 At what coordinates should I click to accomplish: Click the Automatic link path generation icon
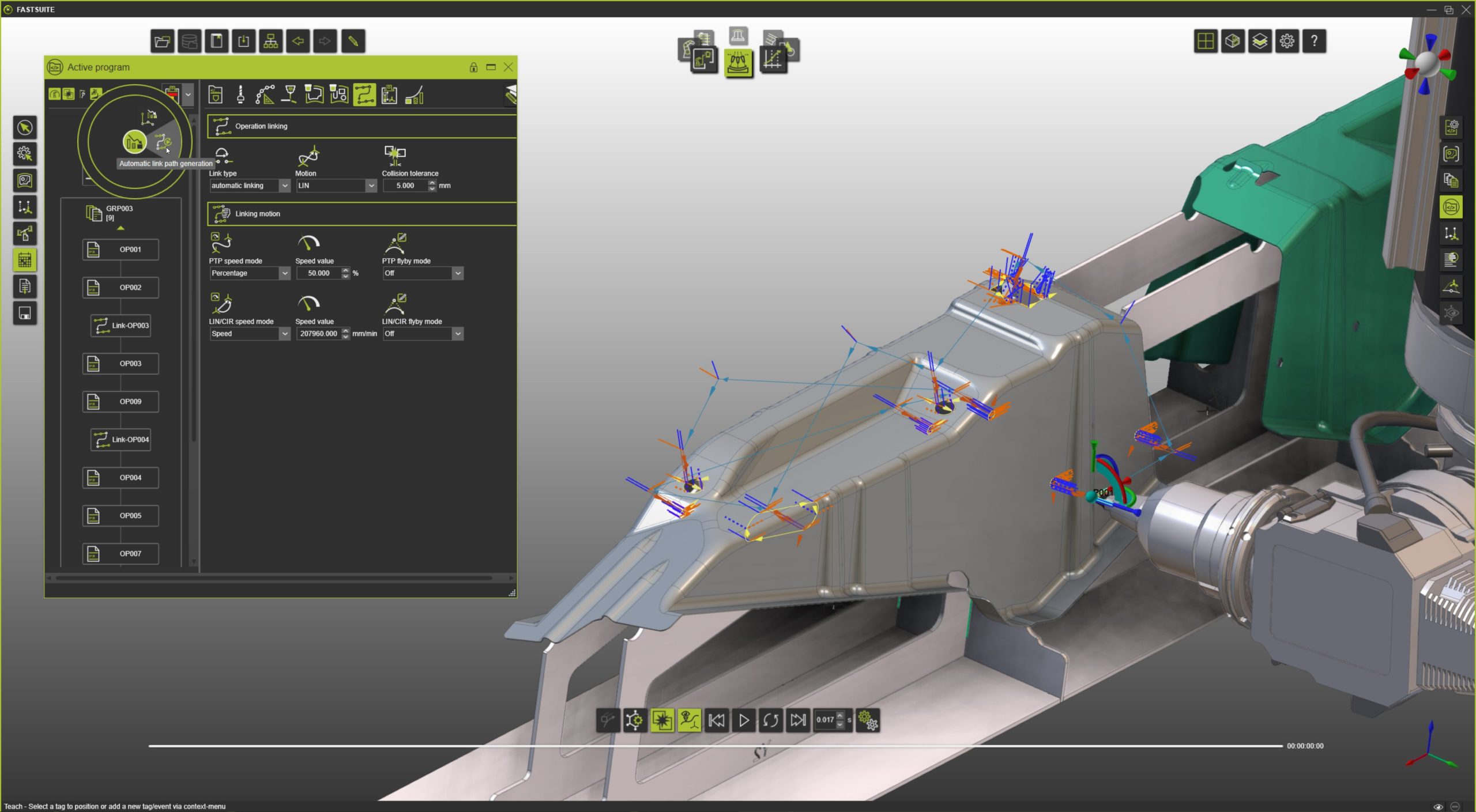[x=164, y=142]
